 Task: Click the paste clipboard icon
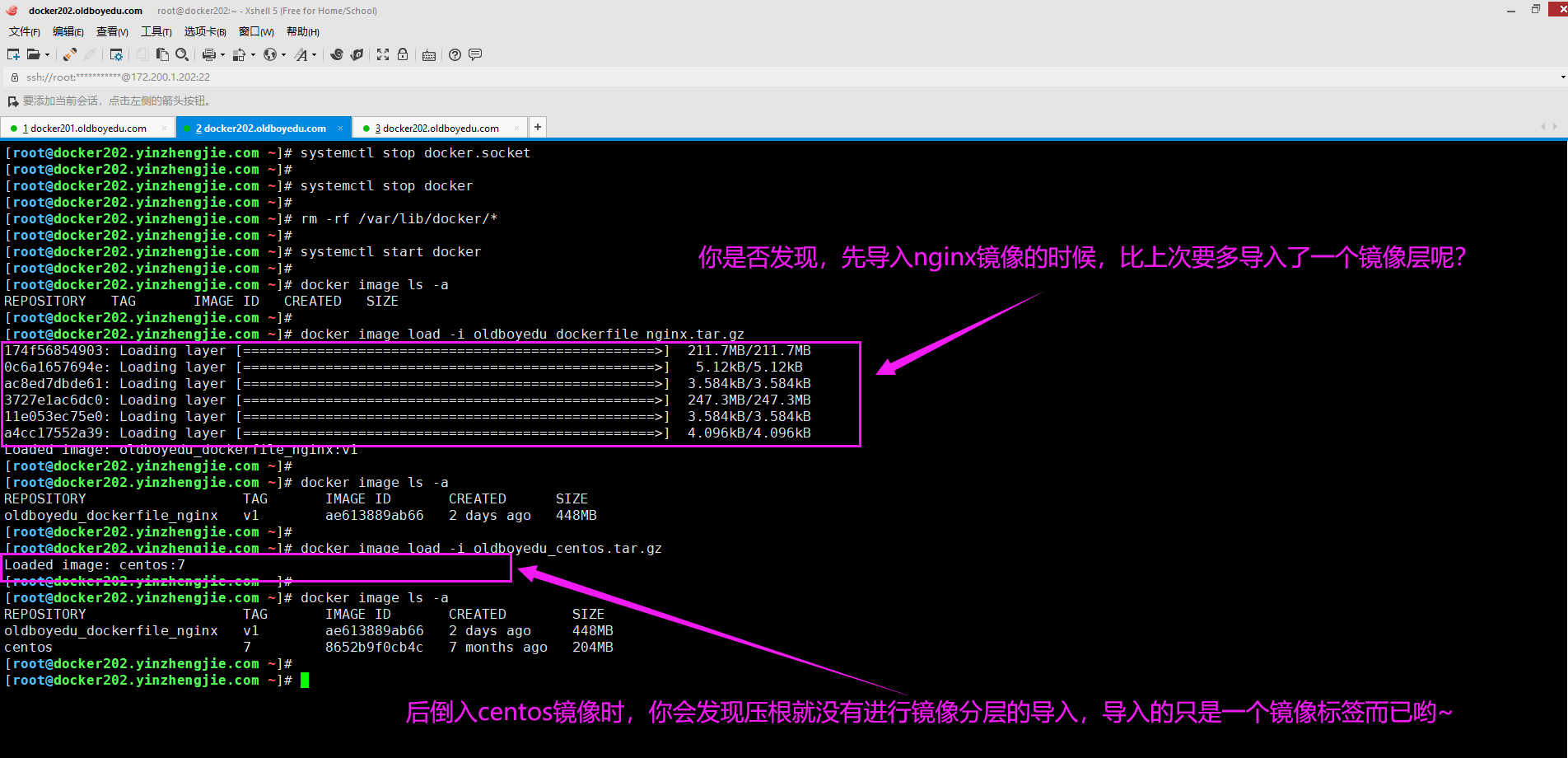tap(162, 54)
